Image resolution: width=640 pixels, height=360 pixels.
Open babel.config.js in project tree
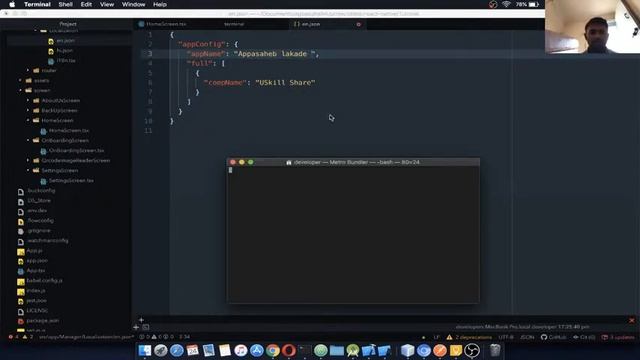click(x=44, y=281)
